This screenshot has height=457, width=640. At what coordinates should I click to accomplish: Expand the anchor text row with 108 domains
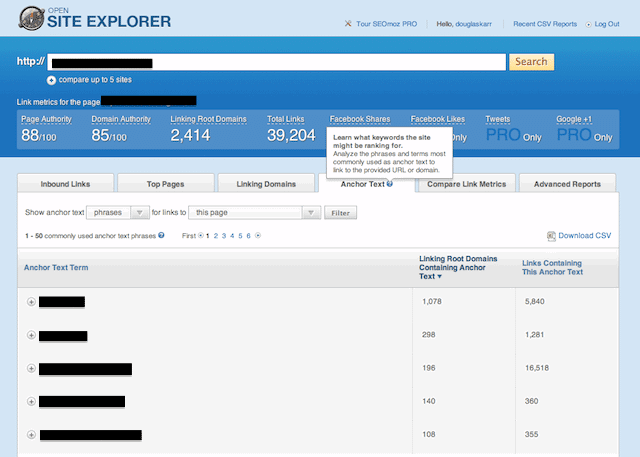(x=31, y=435)
